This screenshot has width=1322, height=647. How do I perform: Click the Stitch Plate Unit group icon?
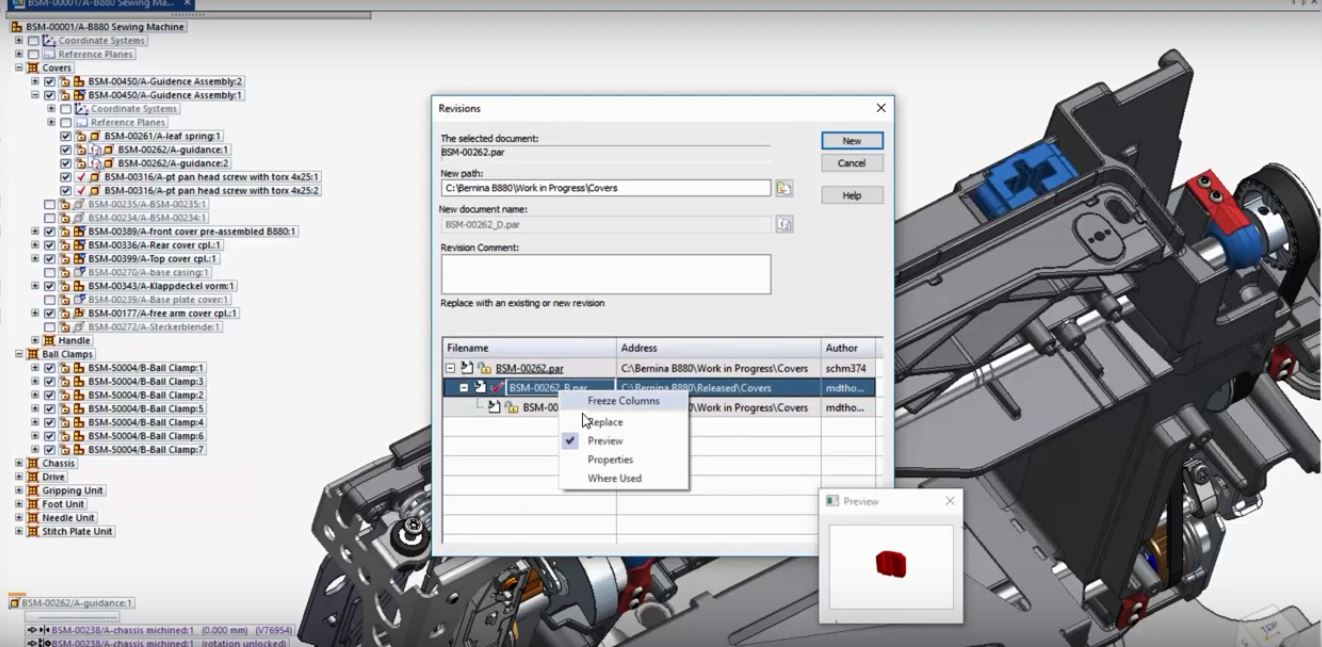[x=32, y=532]
